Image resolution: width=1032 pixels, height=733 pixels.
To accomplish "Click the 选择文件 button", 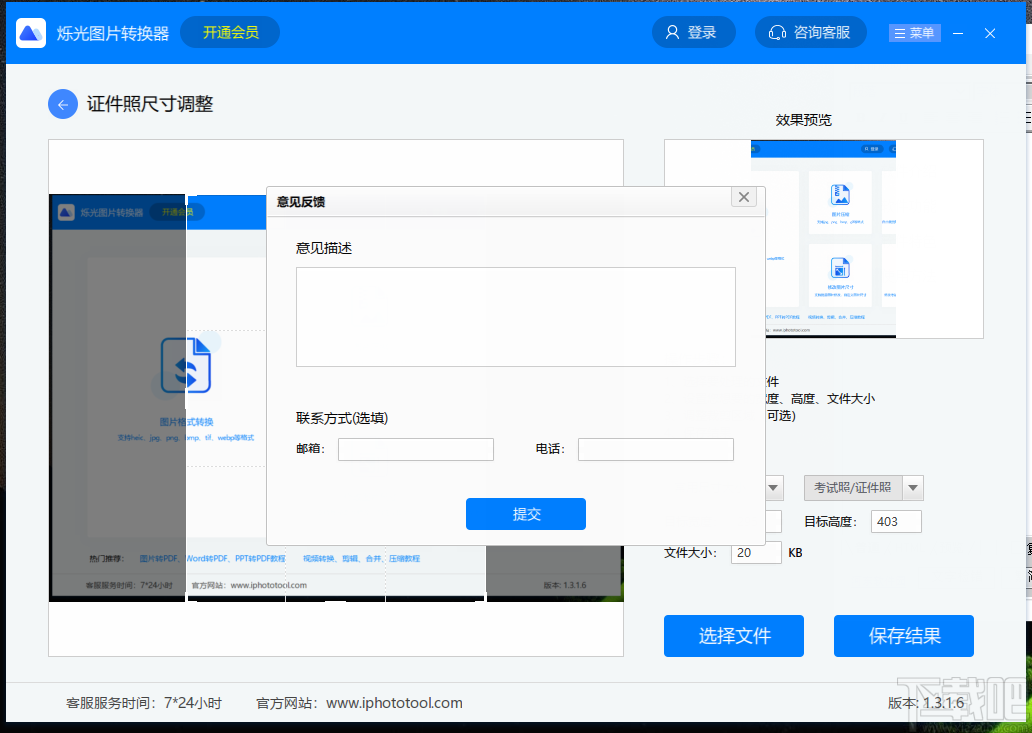I will (733, 636).
